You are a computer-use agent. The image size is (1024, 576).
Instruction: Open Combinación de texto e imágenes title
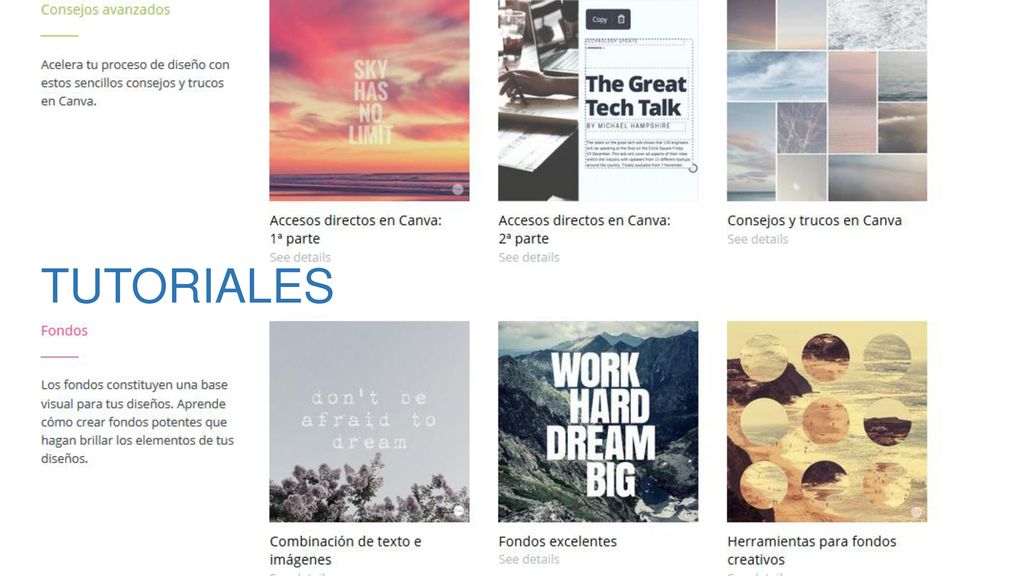(345, 550)
